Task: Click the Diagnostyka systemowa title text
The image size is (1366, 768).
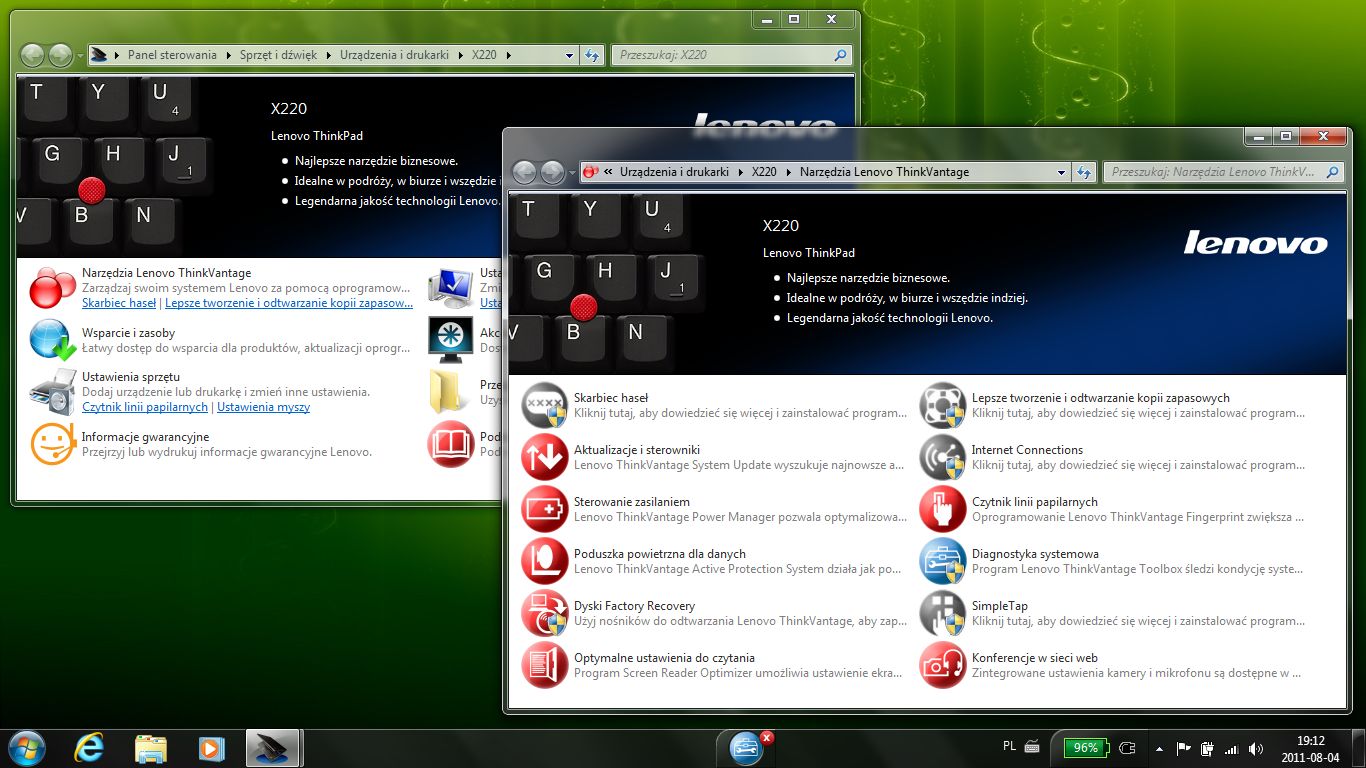Action: 1035,554
